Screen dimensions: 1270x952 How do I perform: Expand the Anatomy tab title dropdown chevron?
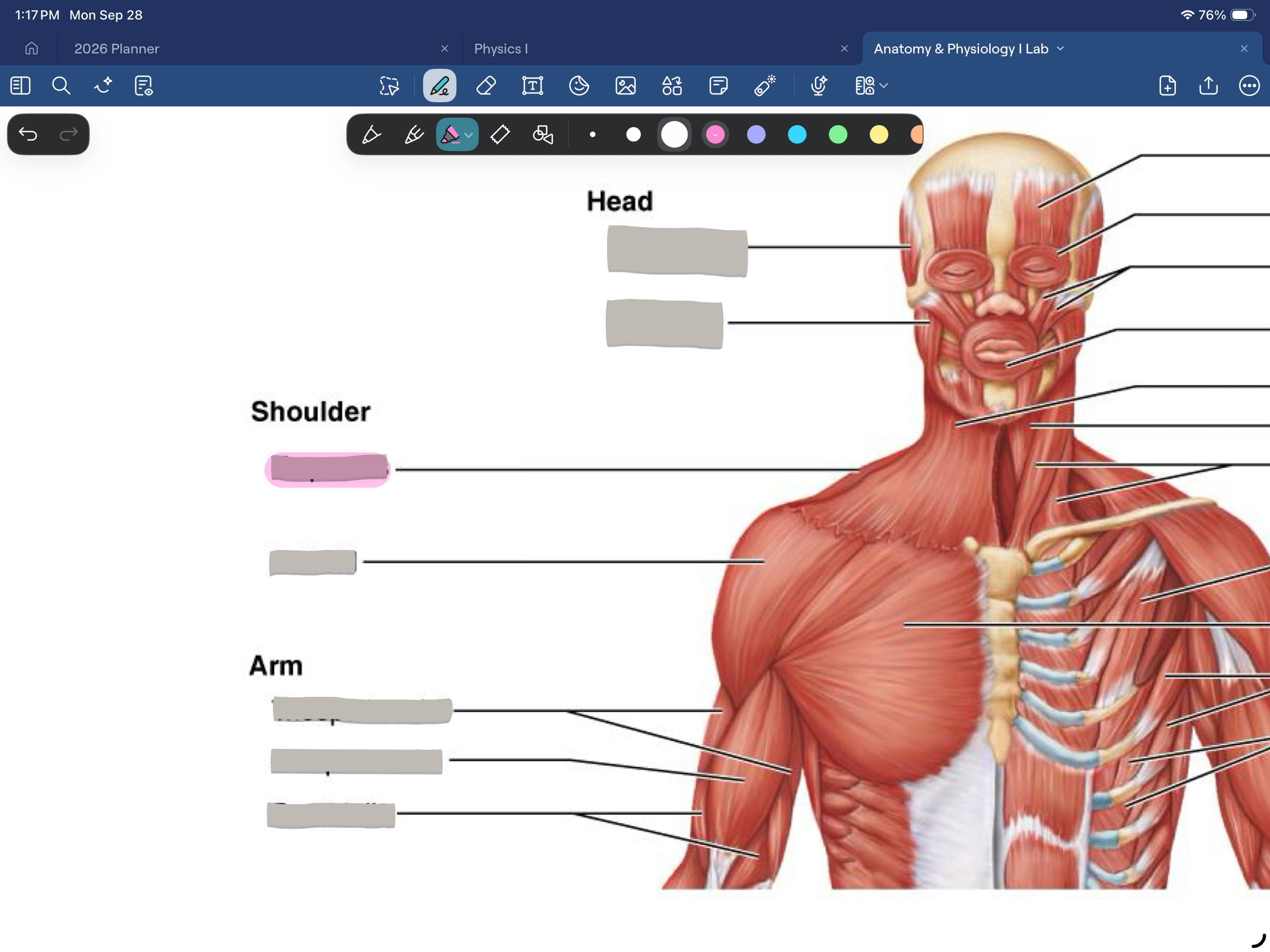pos(1060,49)
